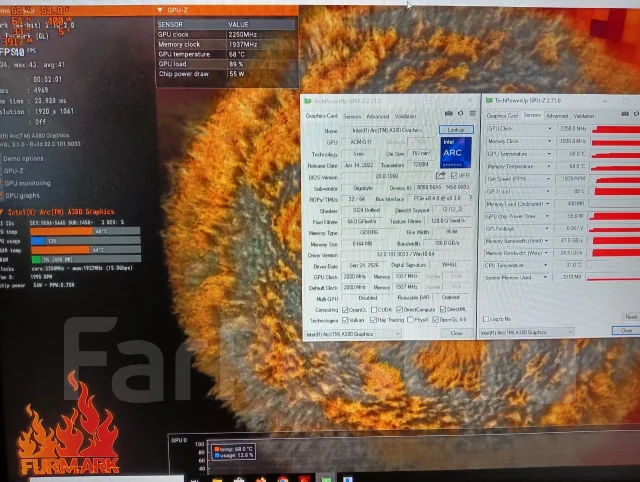Click the Driver Version field
Viewport: 640px width, 482px height.
click(406, 254)
